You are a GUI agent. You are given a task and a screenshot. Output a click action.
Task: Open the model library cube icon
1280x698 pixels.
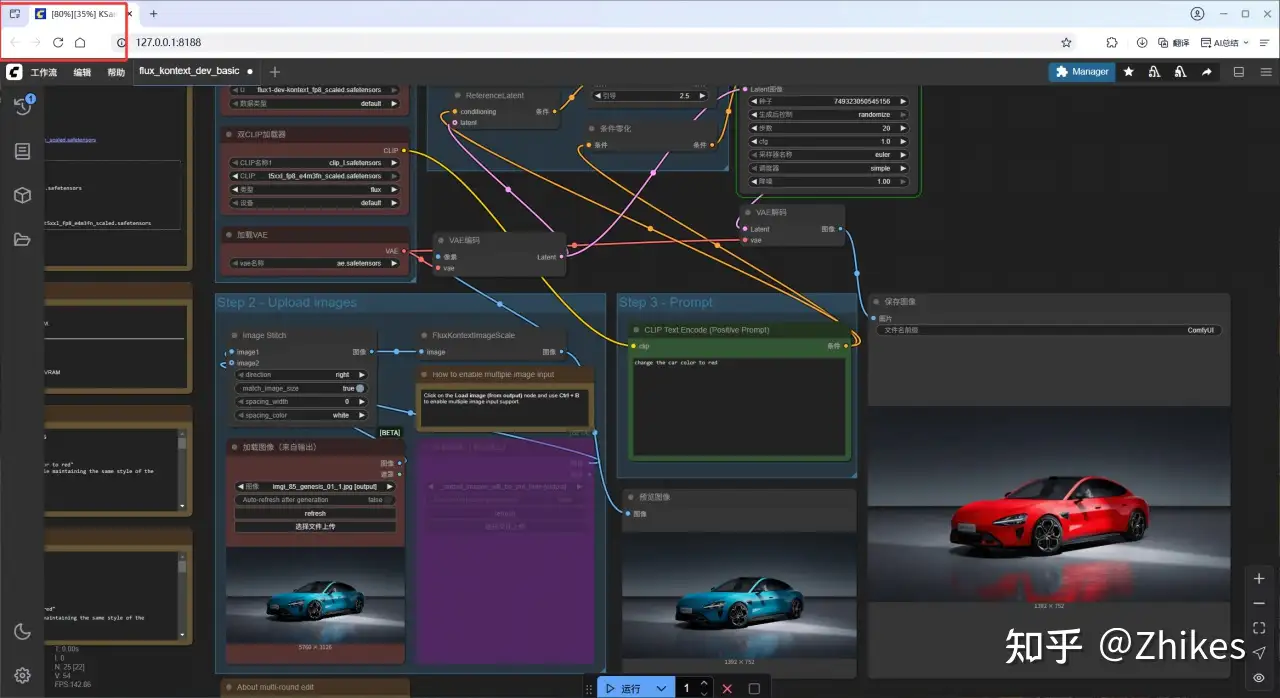(x=22, y=195)
